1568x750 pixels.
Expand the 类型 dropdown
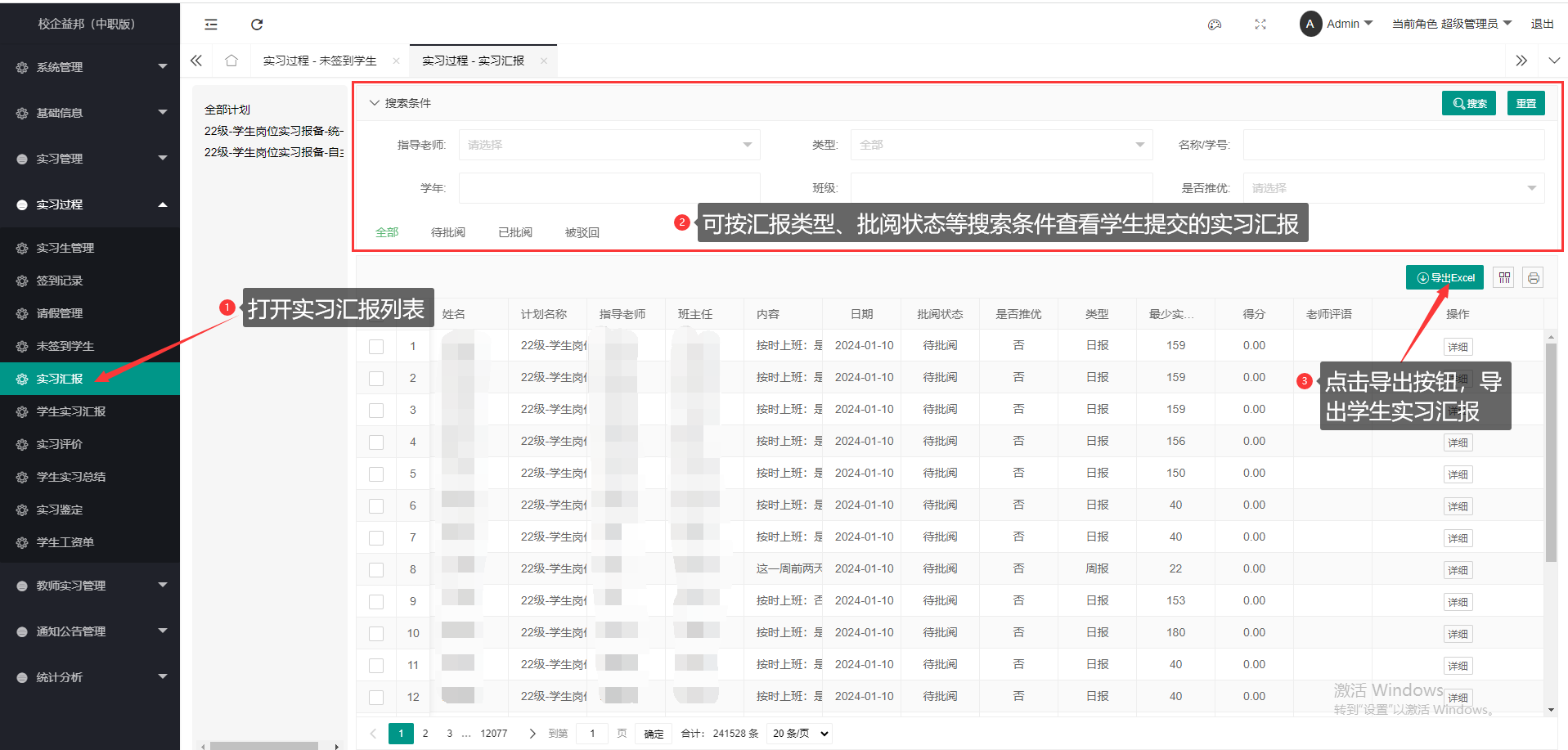[x=1001, y=145]
